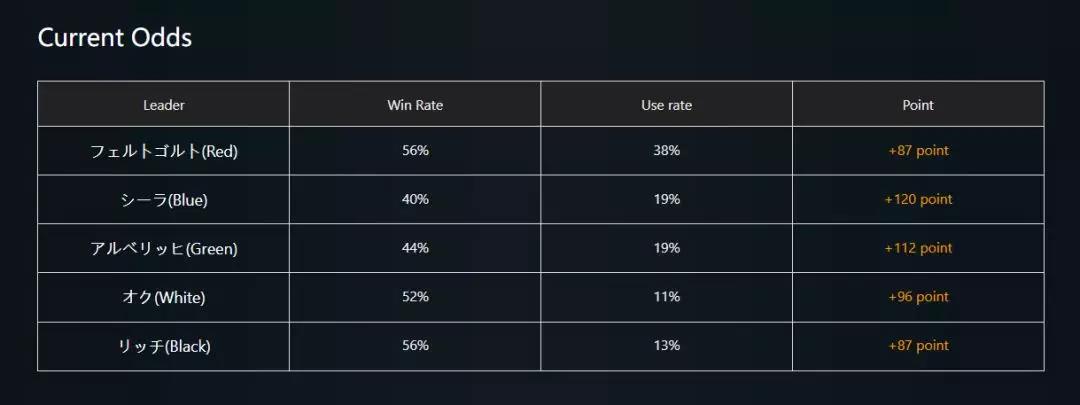Viewport: 1080px width, 405px height.
Task: Select the 38% use rate cell
Action: (x=666, y=151)
